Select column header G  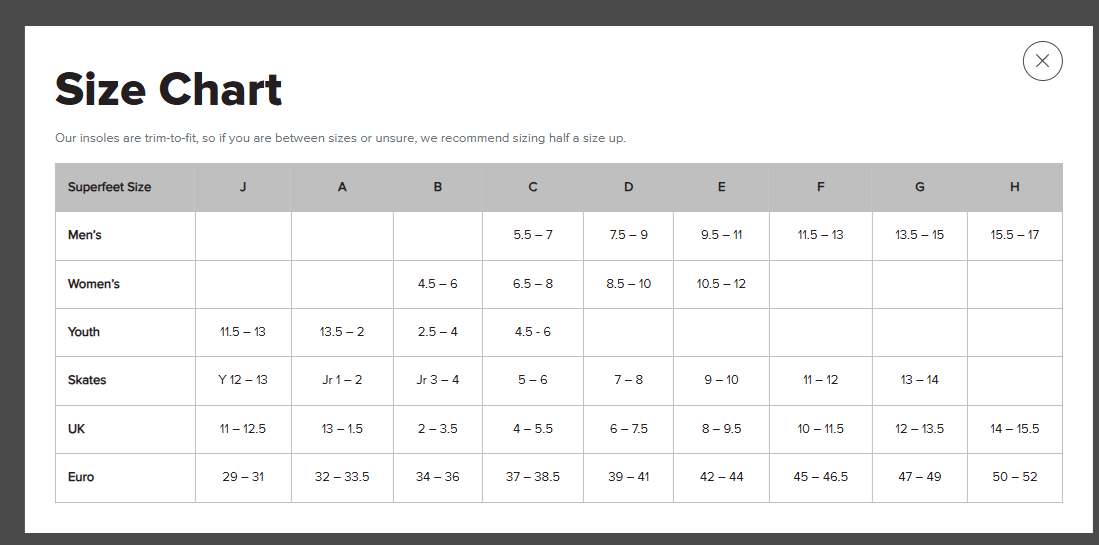tap(920, 187)
